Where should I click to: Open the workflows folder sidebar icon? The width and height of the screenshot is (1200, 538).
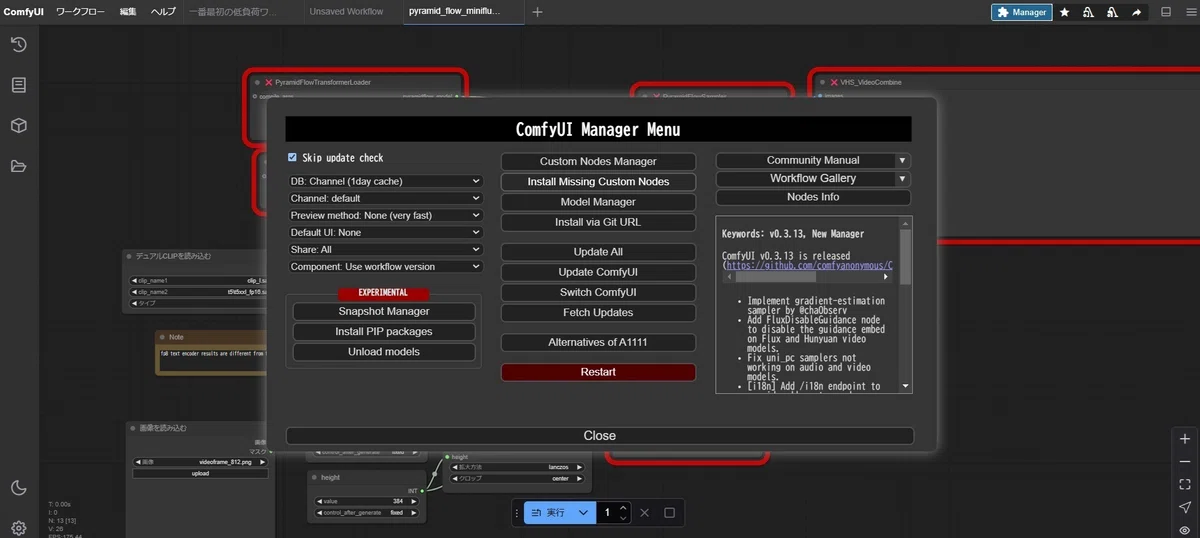(x=18, y=166)
